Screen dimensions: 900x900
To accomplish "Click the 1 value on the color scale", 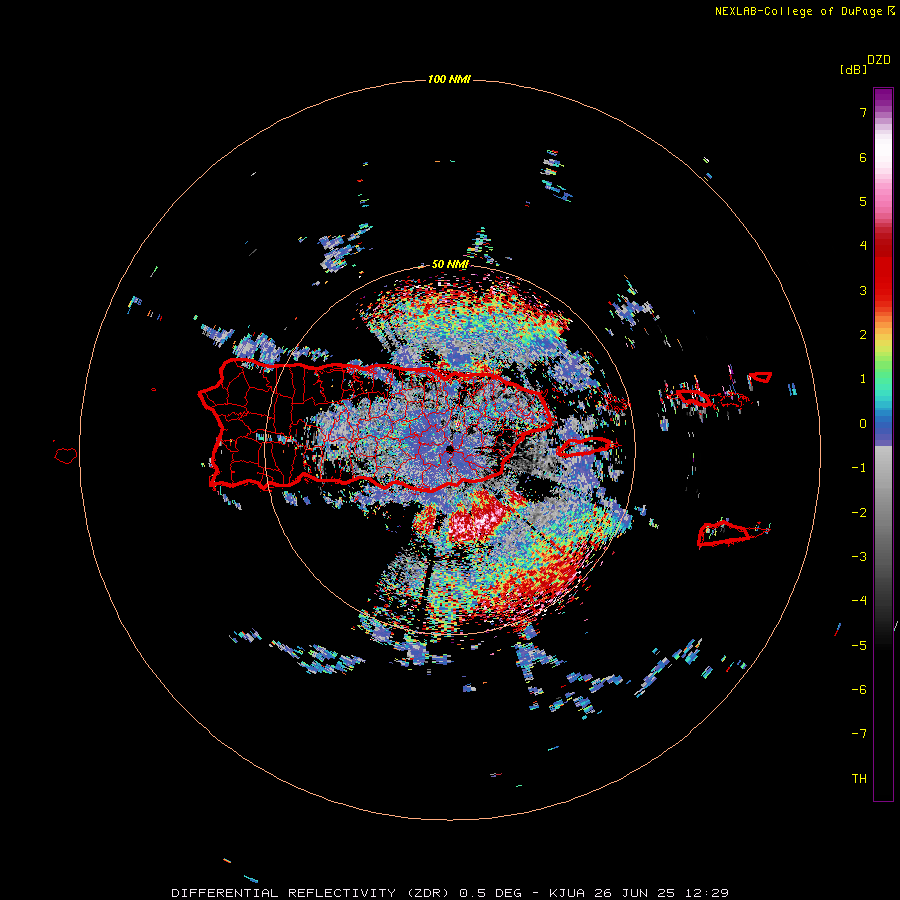I will coord(863,379).
